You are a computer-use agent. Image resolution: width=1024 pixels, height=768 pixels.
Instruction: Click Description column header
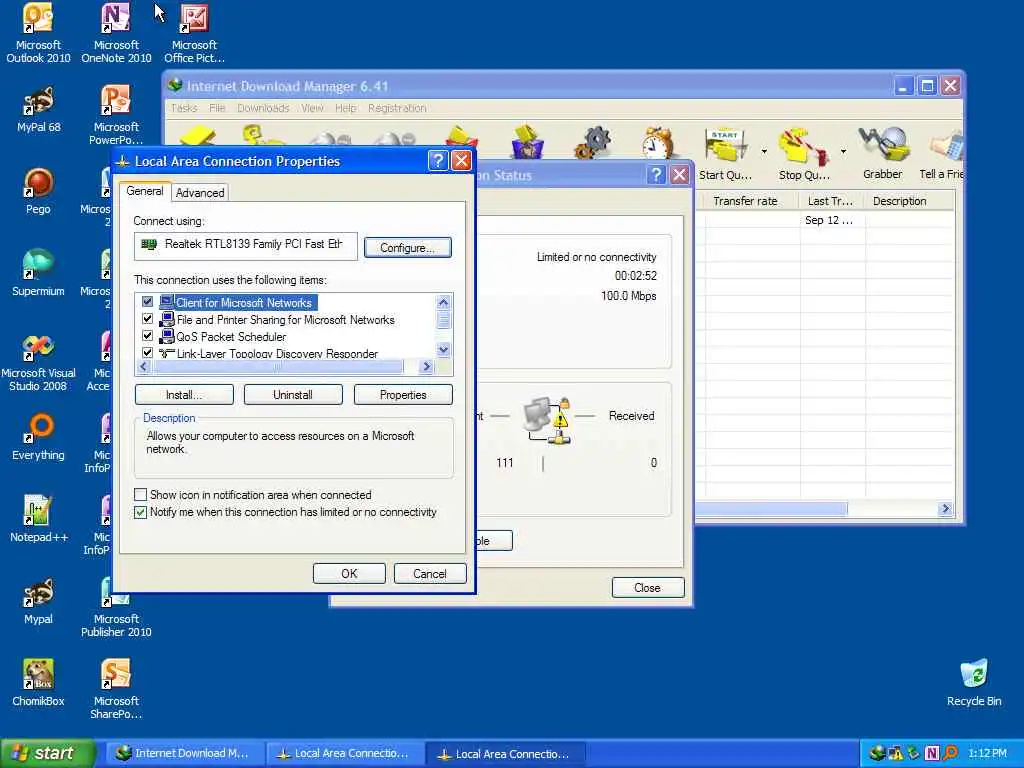click(909, 201)
